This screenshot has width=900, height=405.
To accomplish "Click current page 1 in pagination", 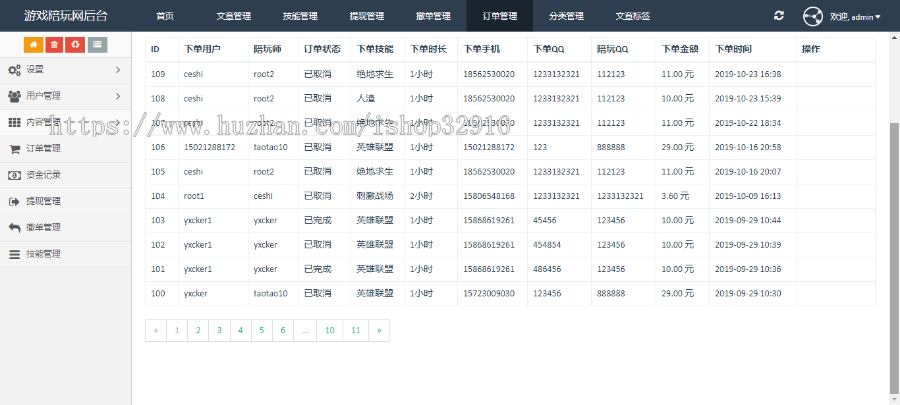I will click(x=177, y=330).
